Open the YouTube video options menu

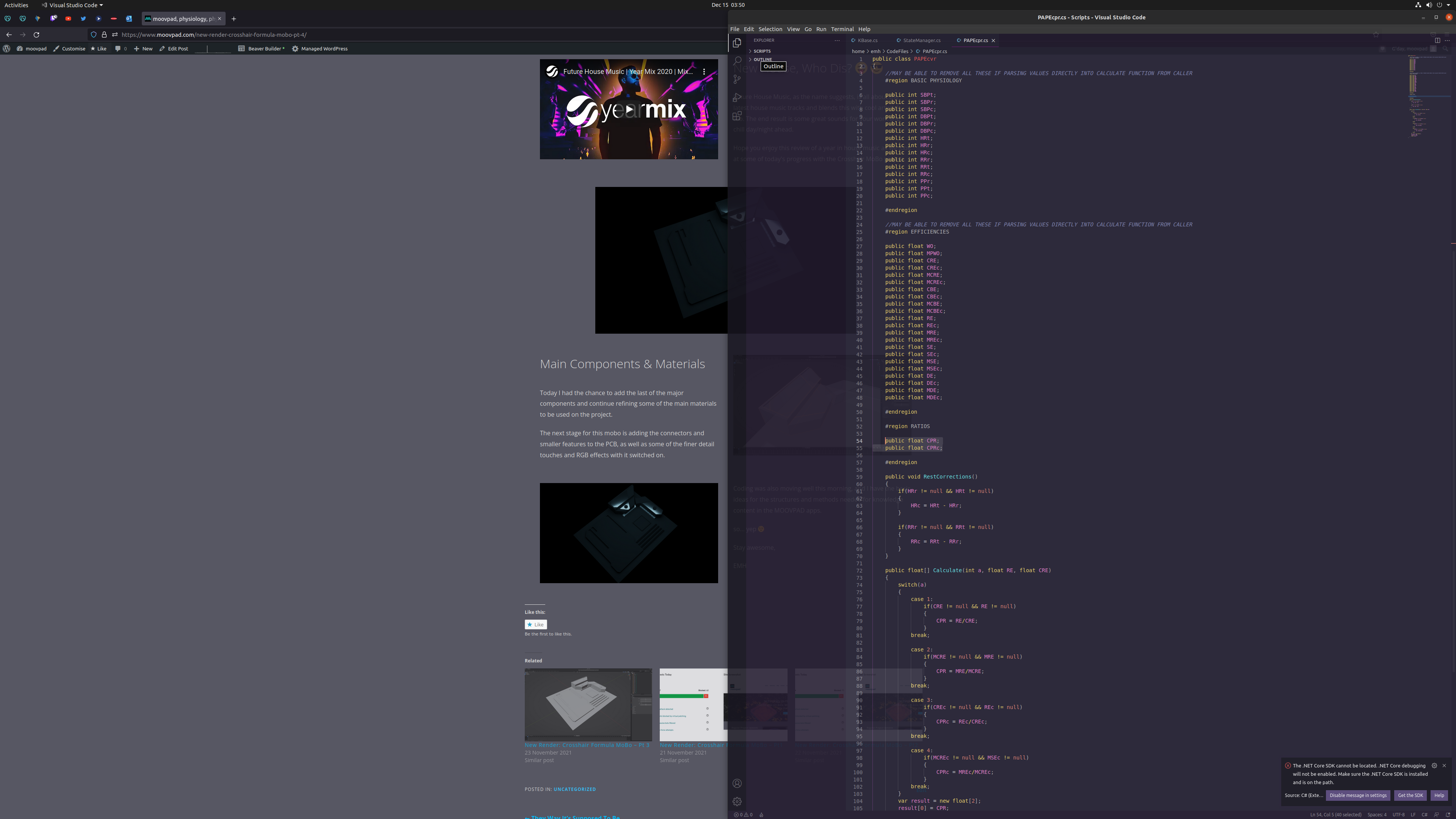click(704, 72)
